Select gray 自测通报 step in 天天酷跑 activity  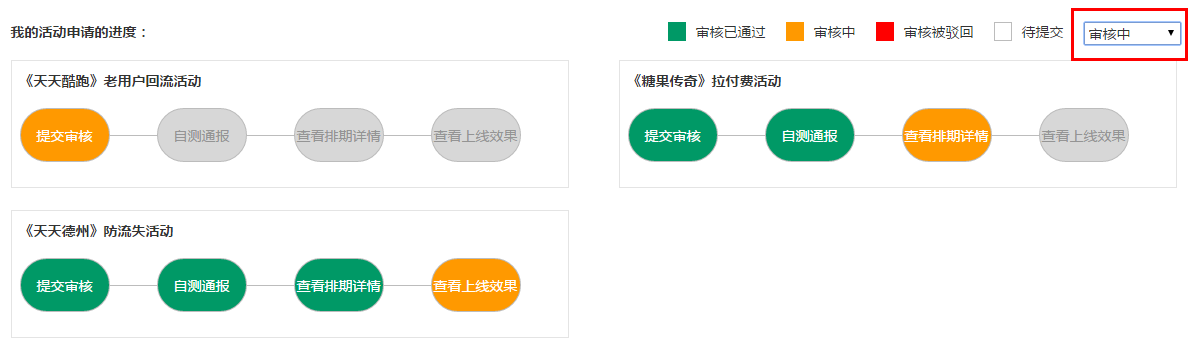202,136
